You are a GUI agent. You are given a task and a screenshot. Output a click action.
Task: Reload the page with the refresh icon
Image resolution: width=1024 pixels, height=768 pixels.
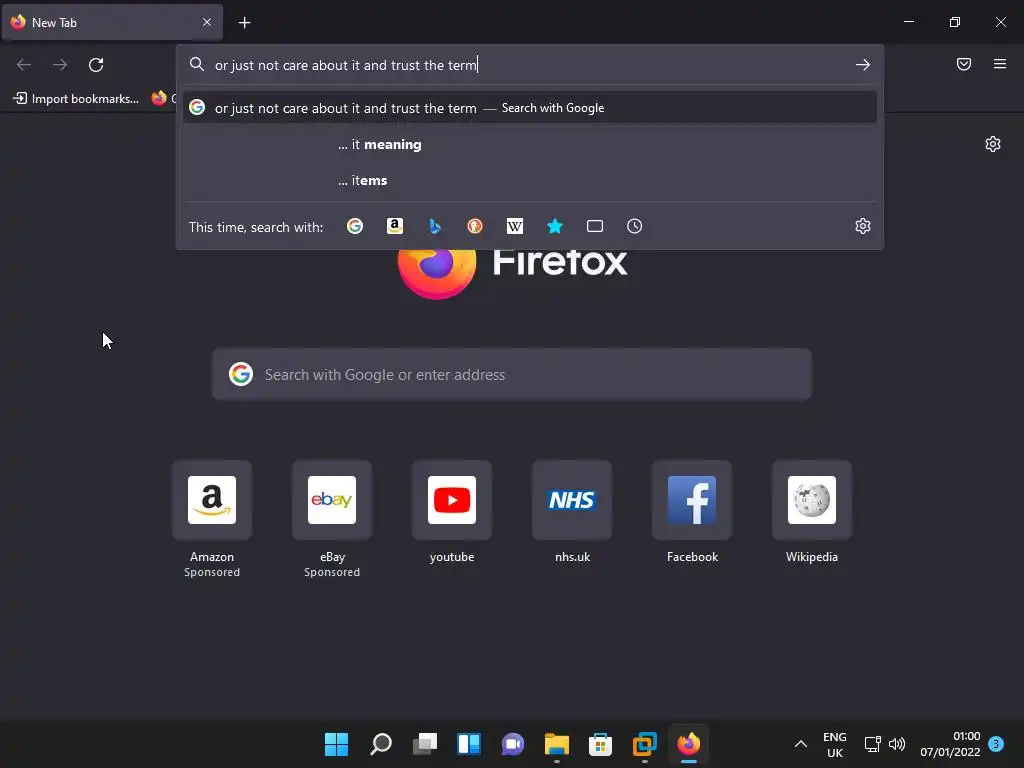pyautogui.click(x=96, y=65)
